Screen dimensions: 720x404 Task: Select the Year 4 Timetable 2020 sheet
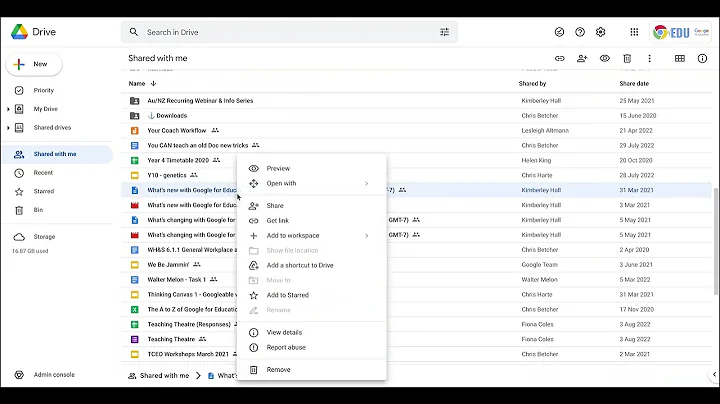tap(179, 160)
